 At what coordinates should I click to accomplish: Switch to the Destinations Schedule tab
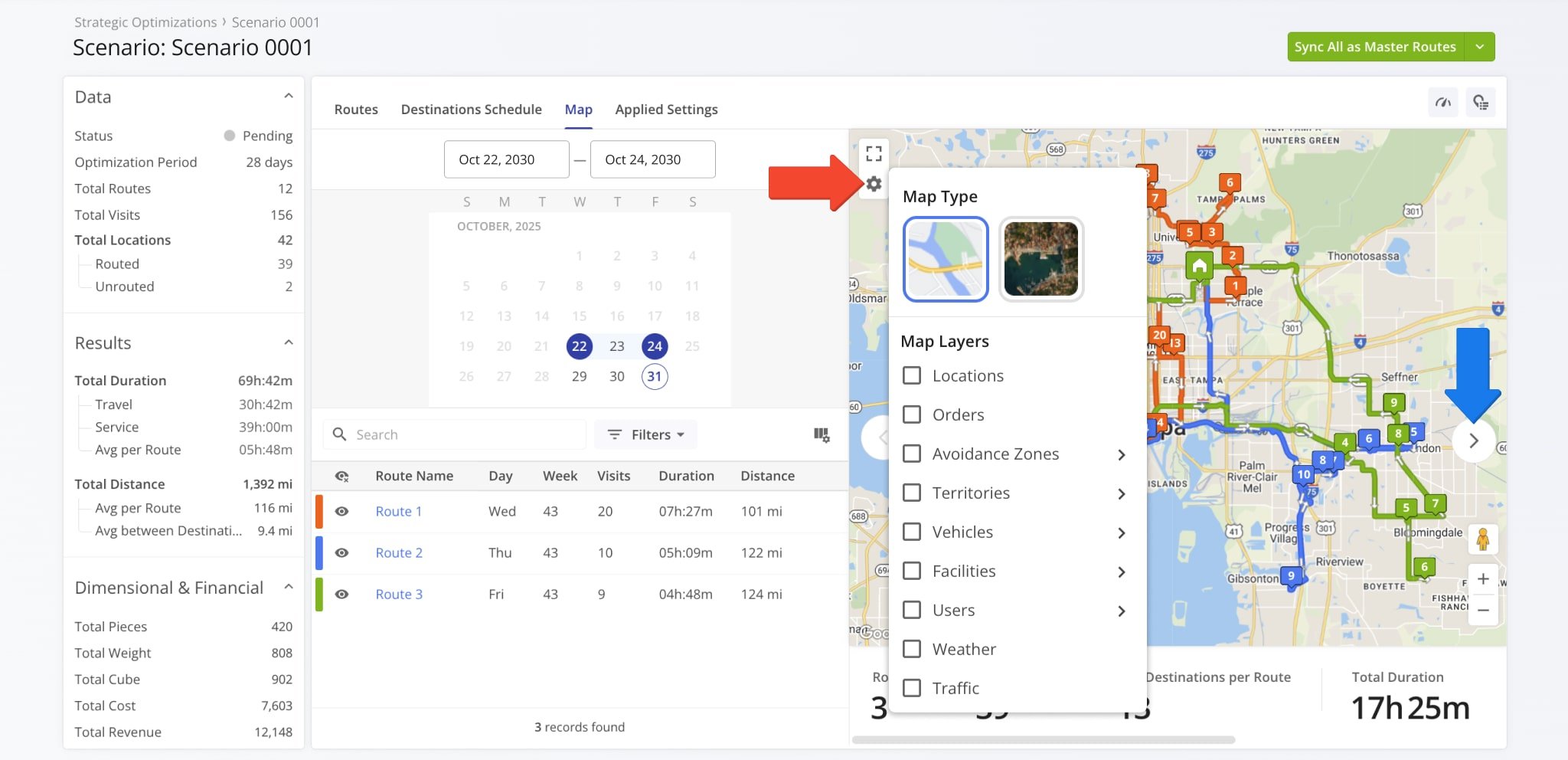(x=471, y=110)
